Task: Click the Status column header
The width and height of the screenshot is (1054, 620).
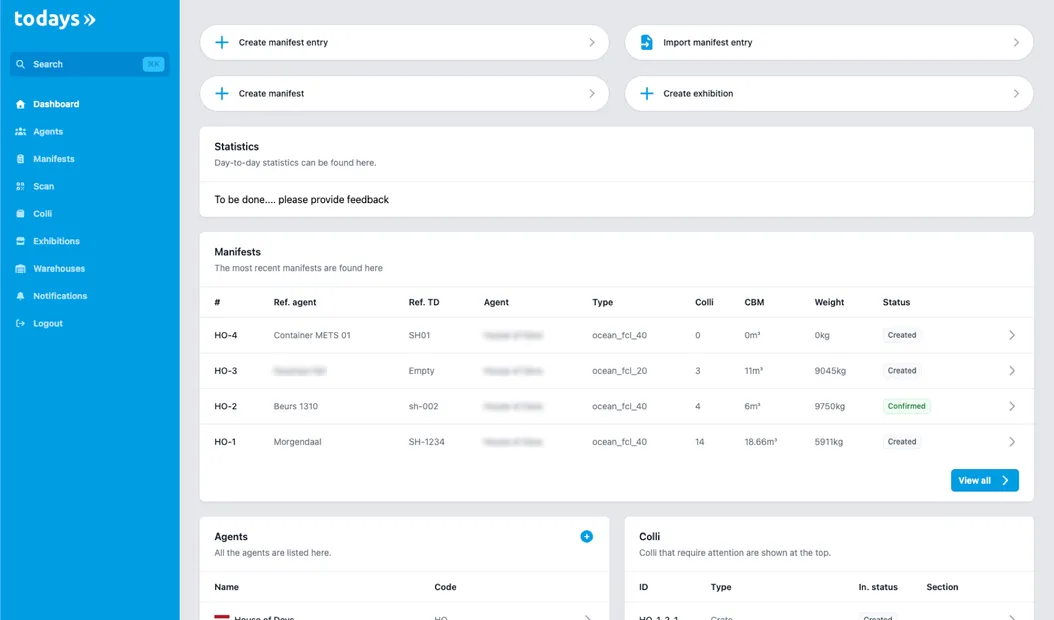Action: tap(896, 303)
